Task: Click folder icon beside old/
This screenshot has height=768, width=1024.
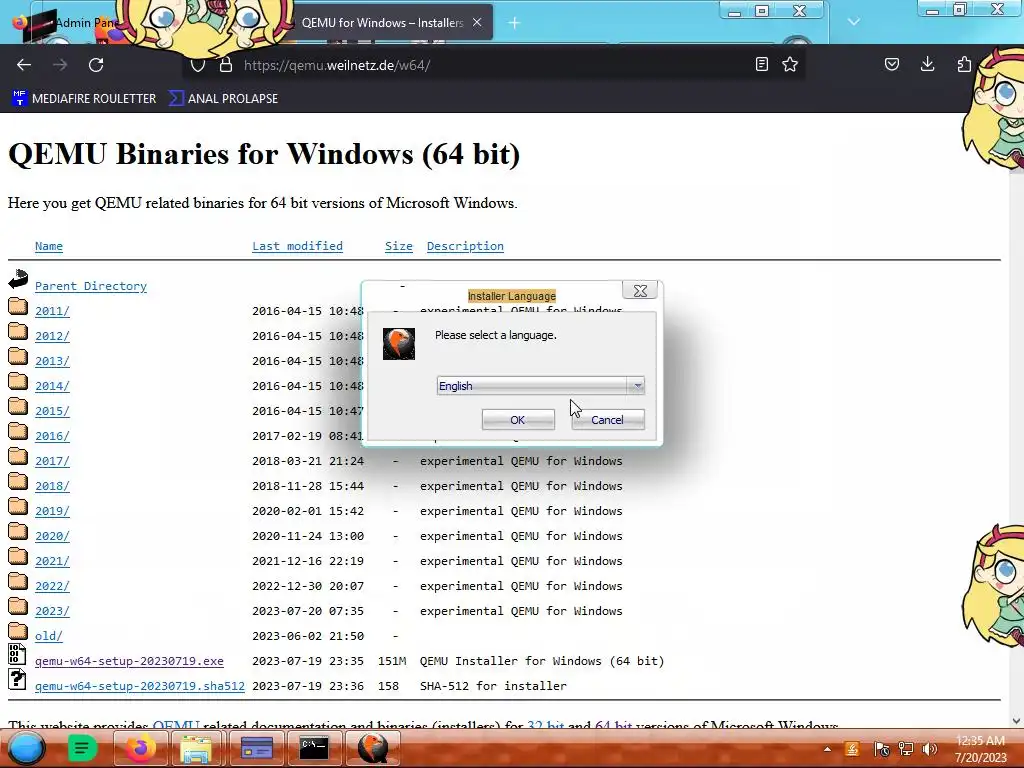Action: pos(18,631)
